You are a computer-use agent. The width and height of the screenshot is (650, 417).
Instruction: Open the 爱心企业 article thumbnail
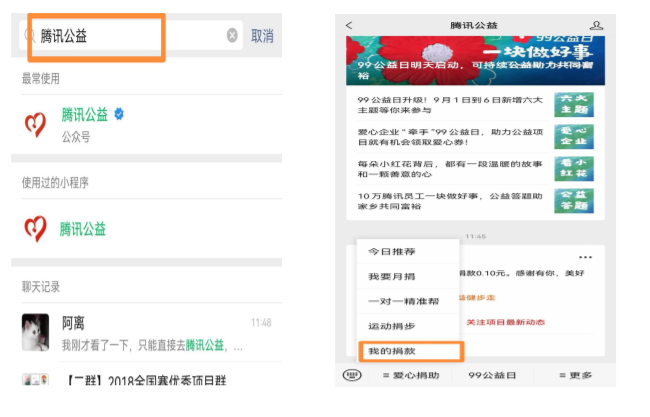pos(573,135)
